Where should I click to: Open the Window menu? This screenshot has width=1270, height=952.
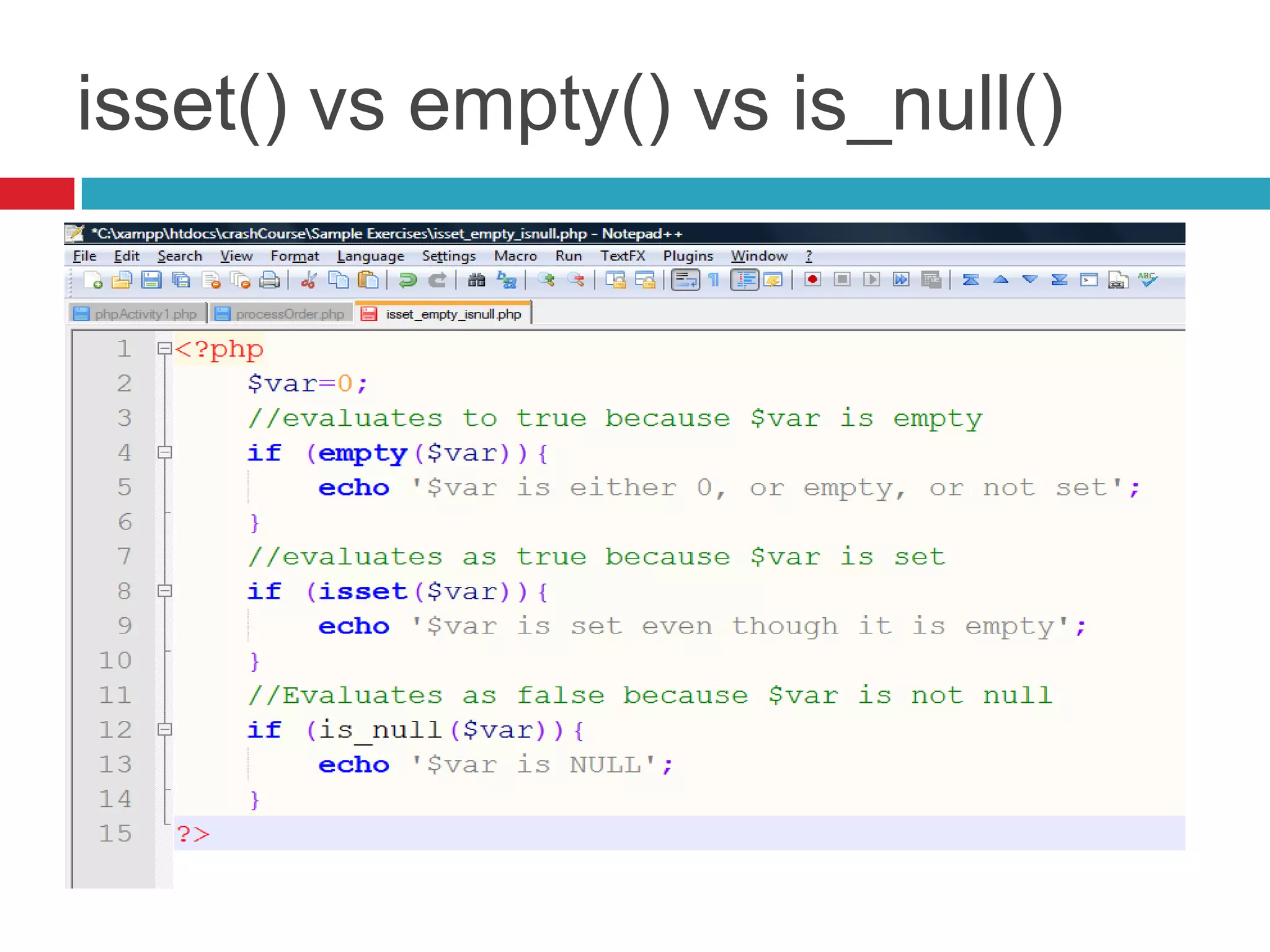(759, 256)
